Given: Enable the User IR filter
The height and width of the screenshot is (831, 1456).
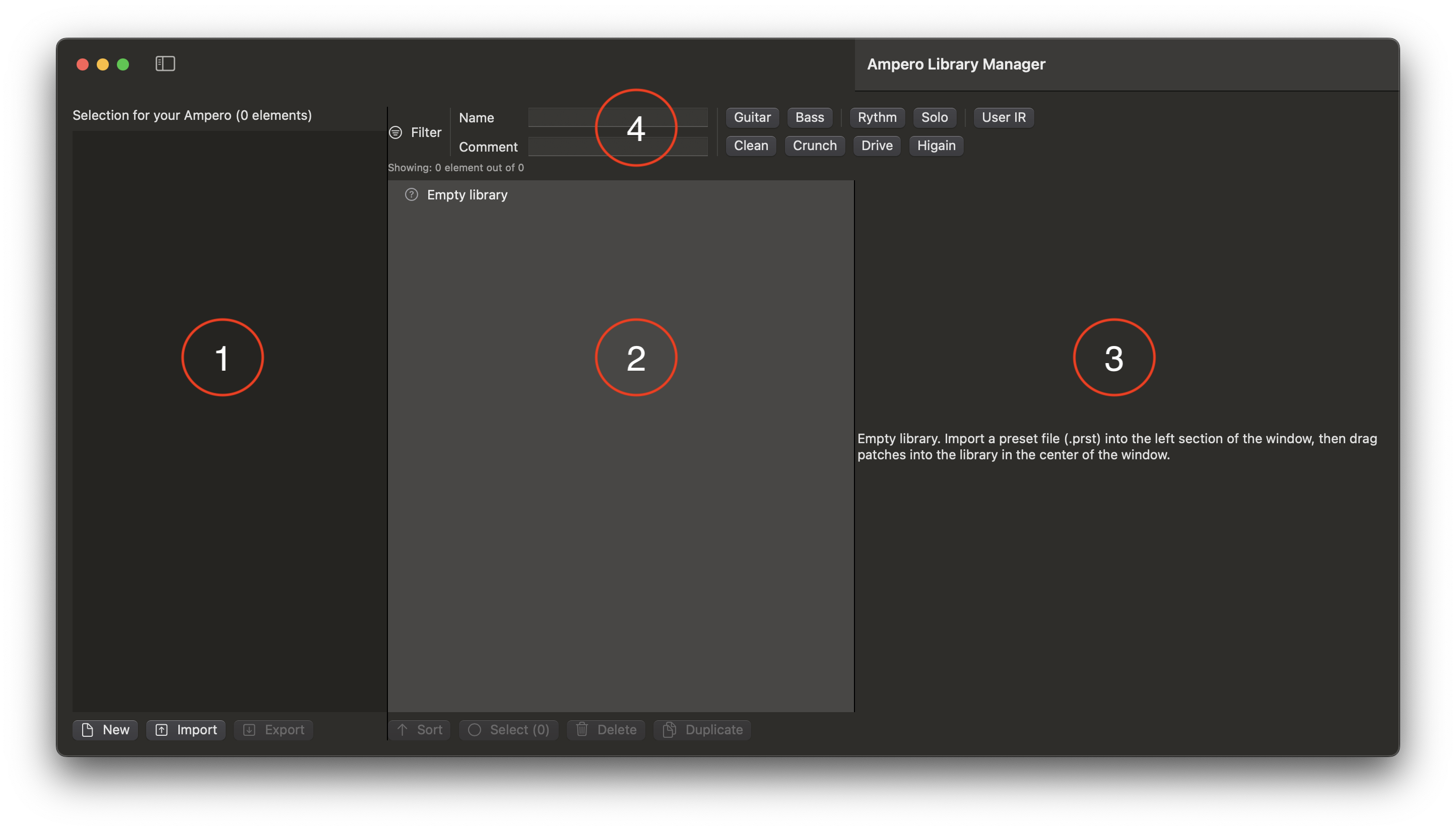Looking at the screenshot, I should tap(1004, 117).
